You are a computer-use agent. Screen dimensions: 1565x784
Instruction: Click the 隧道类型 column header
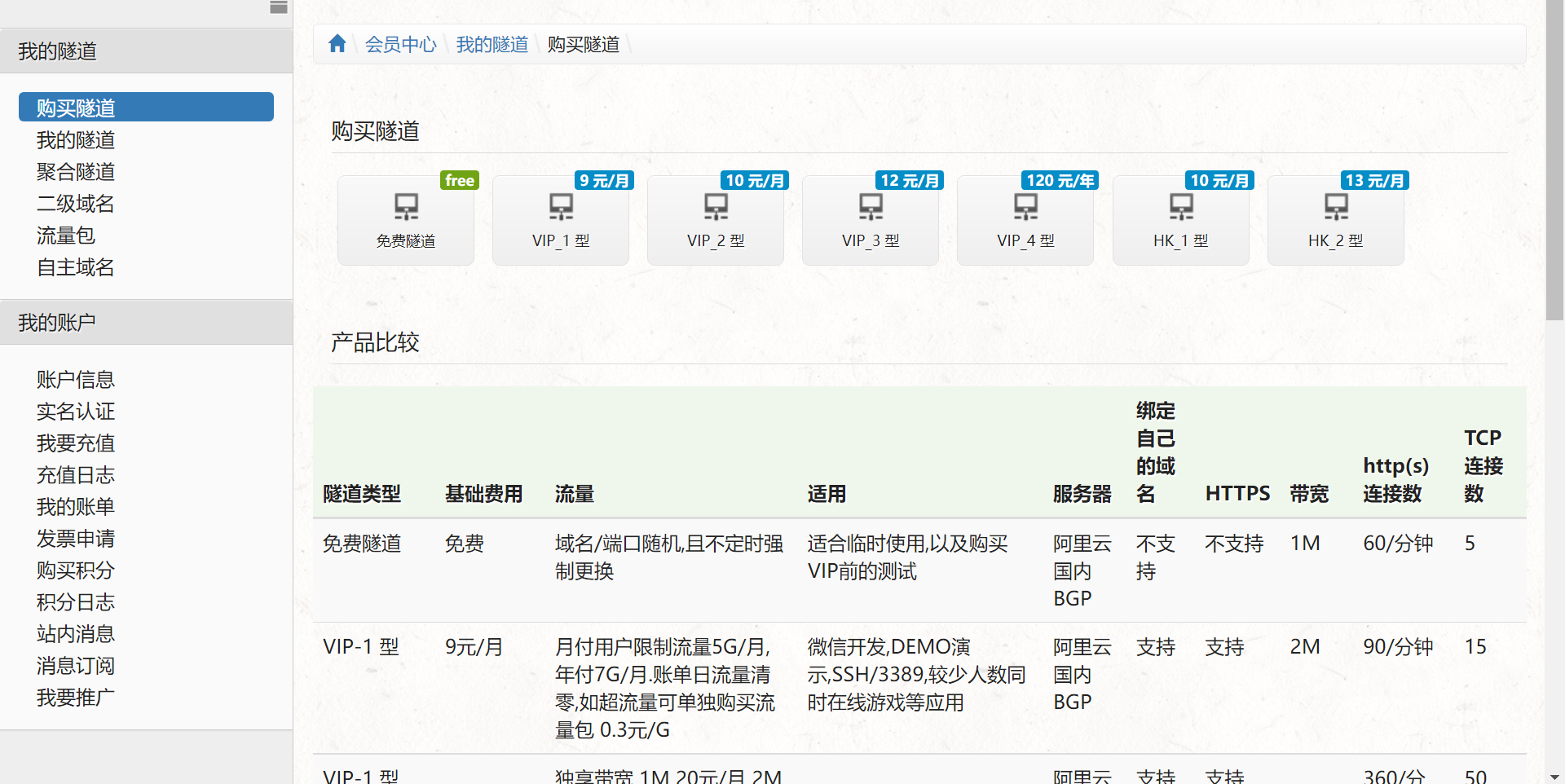click(362, 494)
